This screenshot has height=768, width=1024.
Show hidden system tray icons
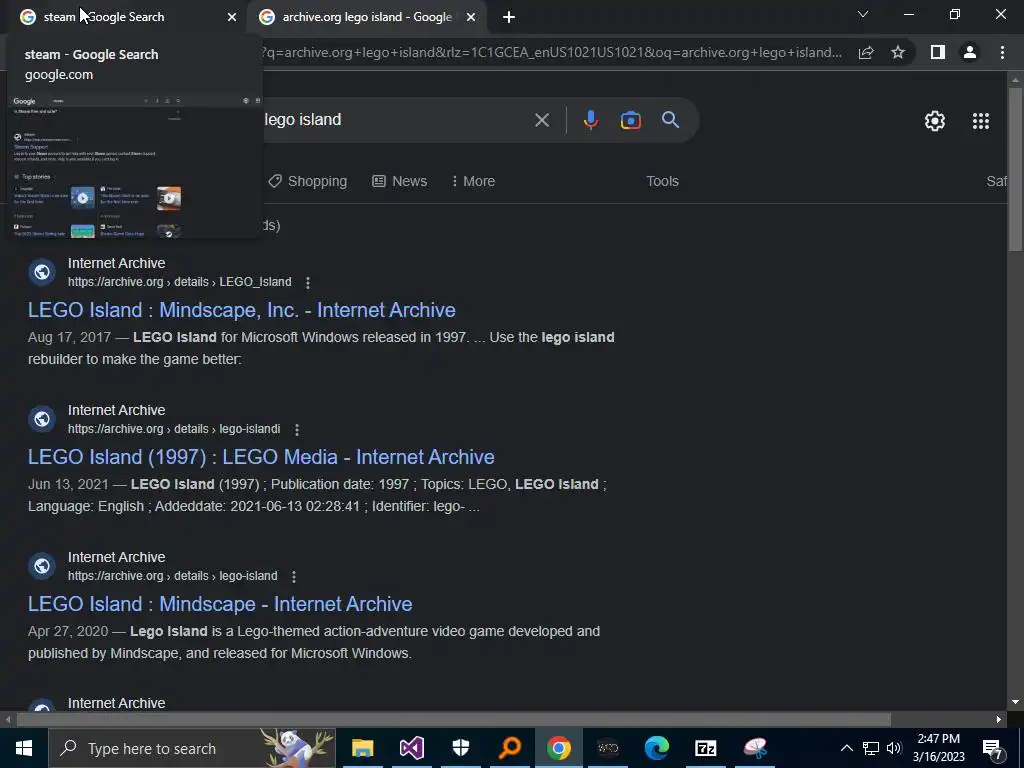[x=846, y=748]
